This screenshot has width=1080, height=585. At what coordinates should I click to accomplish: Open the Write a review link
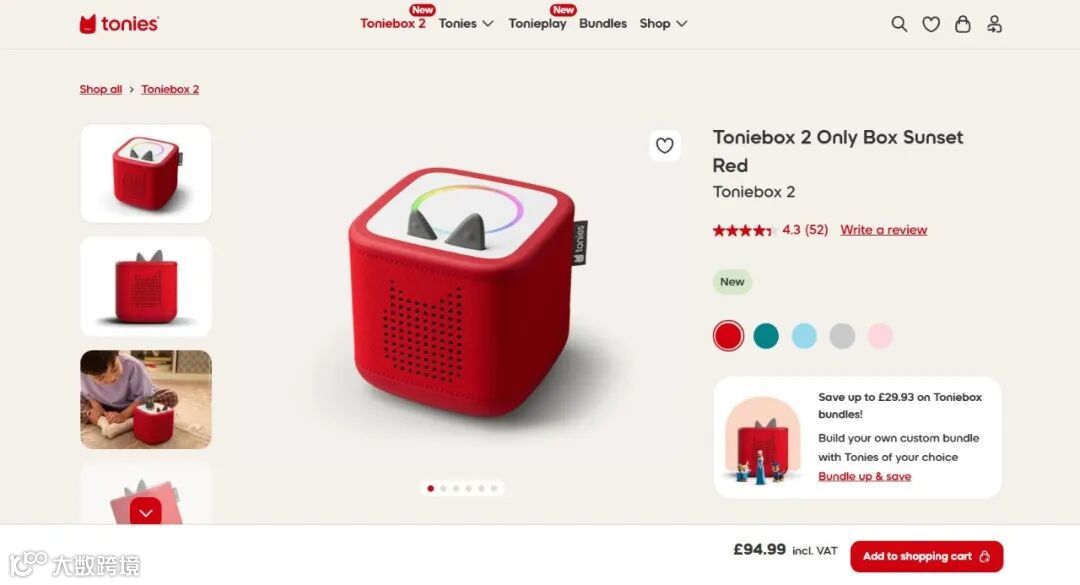(884, 230)
